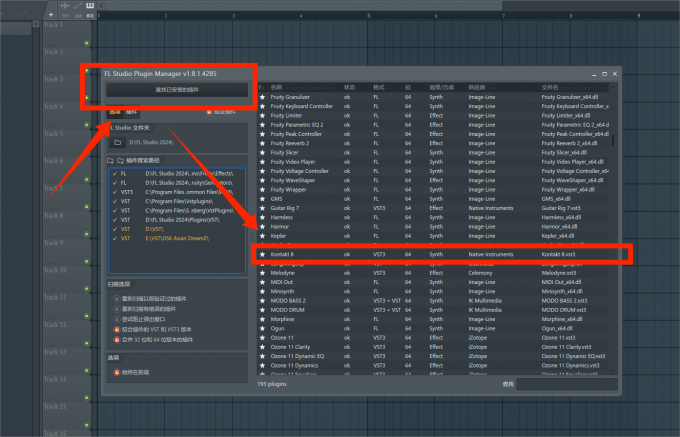Click the 查找 search input field
Screen dimensions: 680x437
coord(567,384)
